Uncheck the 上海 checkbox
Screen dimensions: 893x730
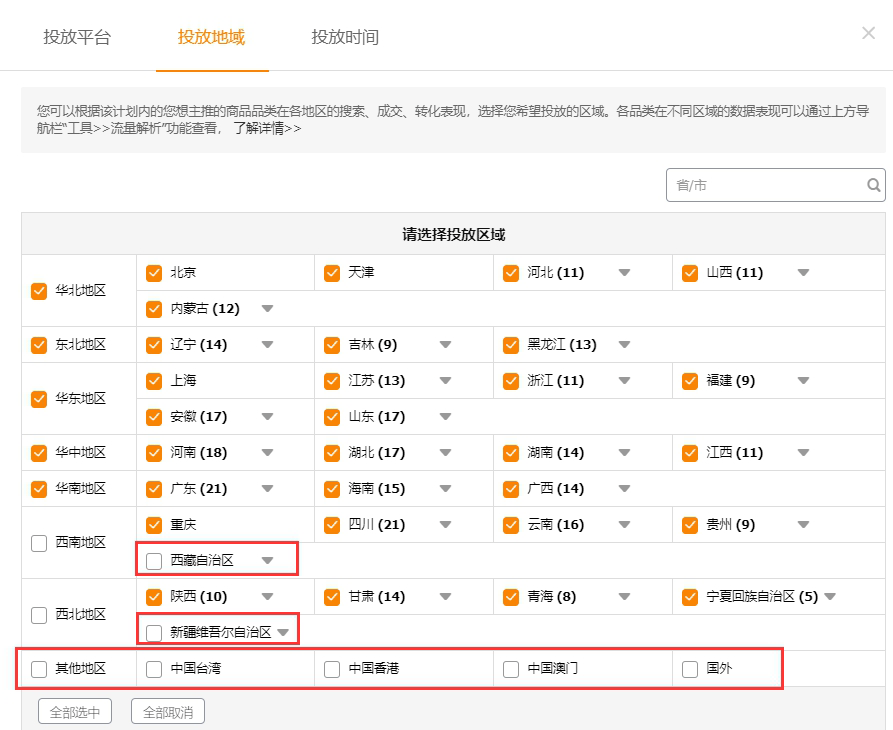click(x=154, y=381)
